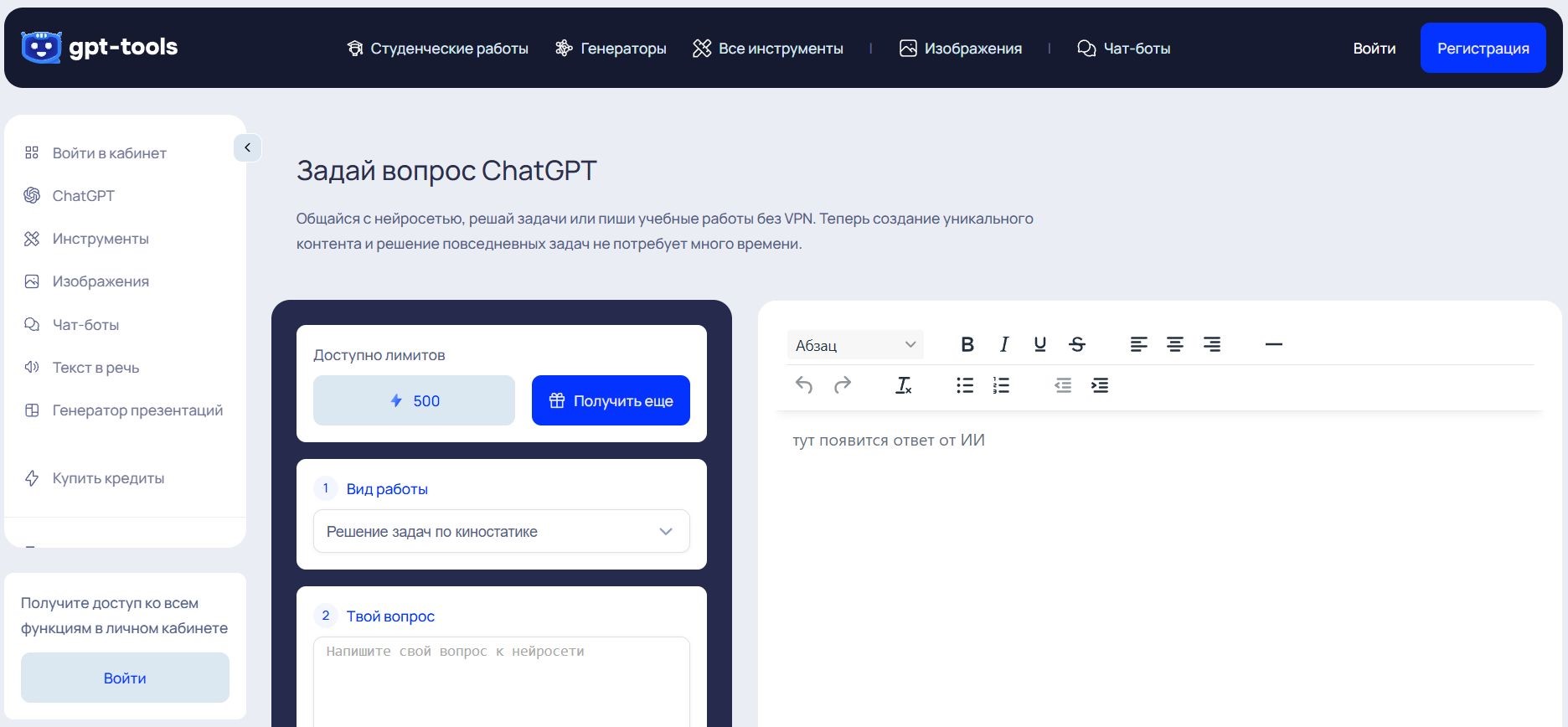The image size is (1568, 727).
Task: Open Студенческие работы in top menu
Action: 438,49
